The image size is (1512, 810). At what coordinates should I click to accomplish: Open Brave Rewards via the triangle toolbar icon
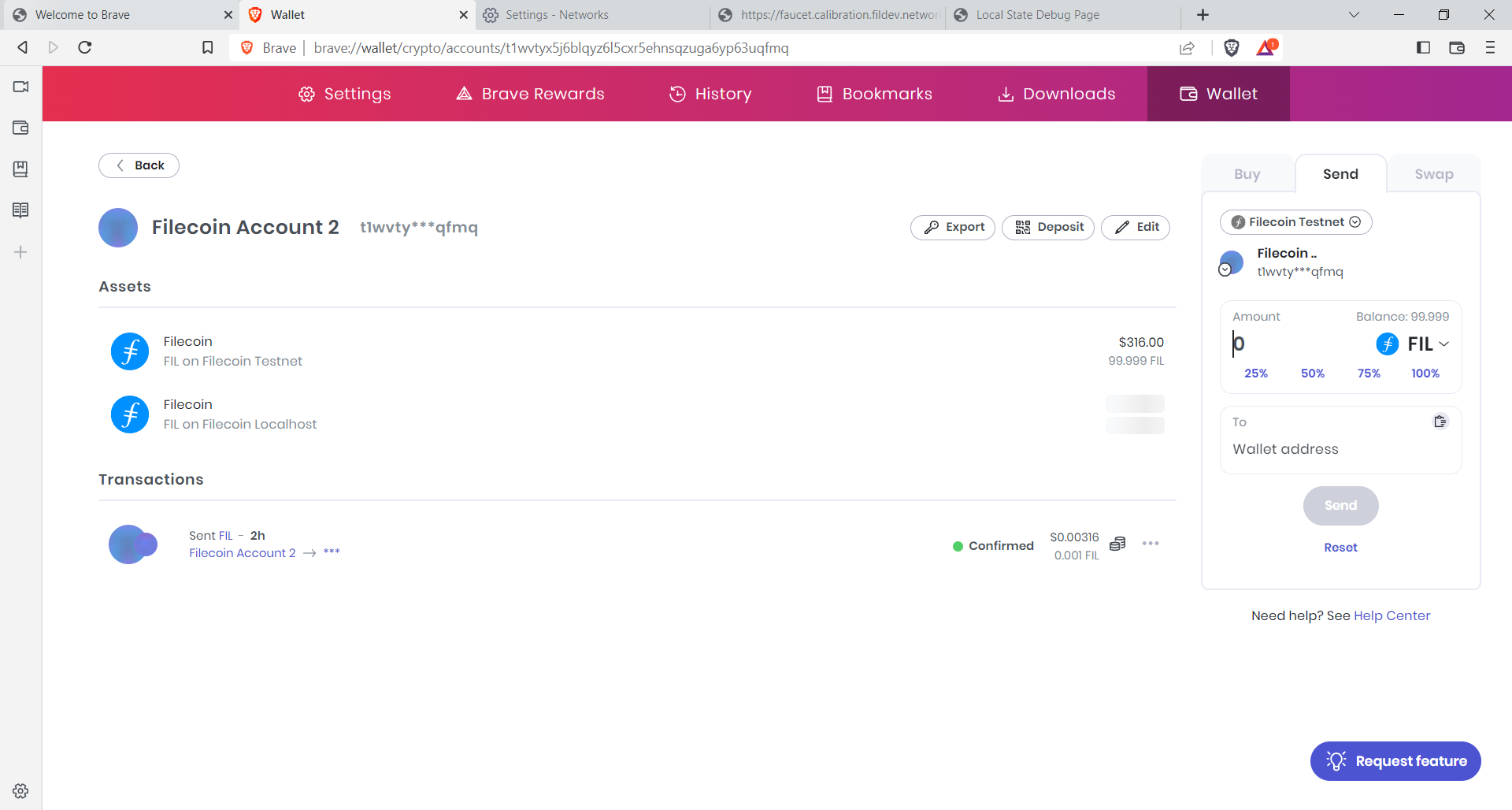tap(1266, 47)
